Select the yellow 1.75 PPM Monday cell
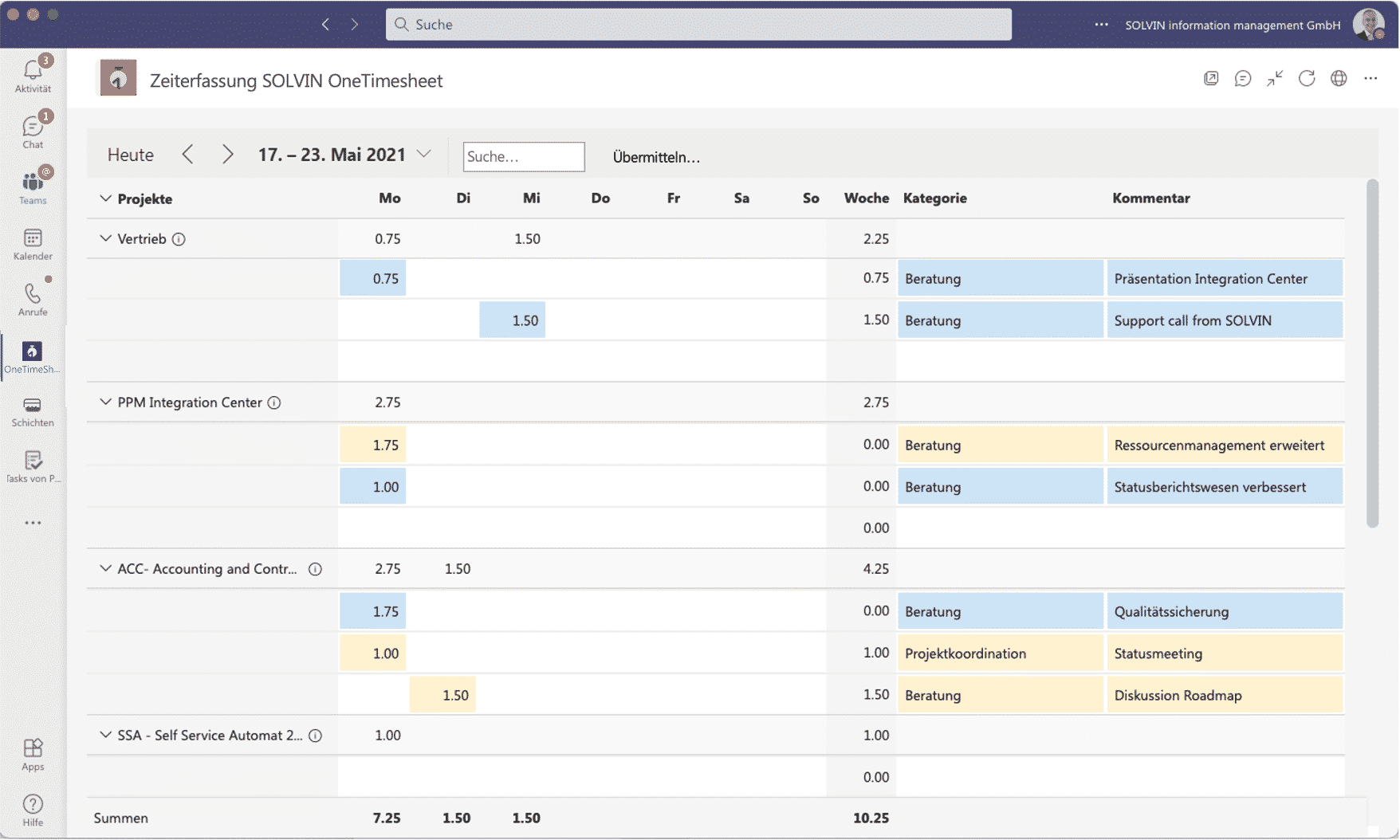The height and width of the screenshot is (840, 1400). (x=373, y=445)
